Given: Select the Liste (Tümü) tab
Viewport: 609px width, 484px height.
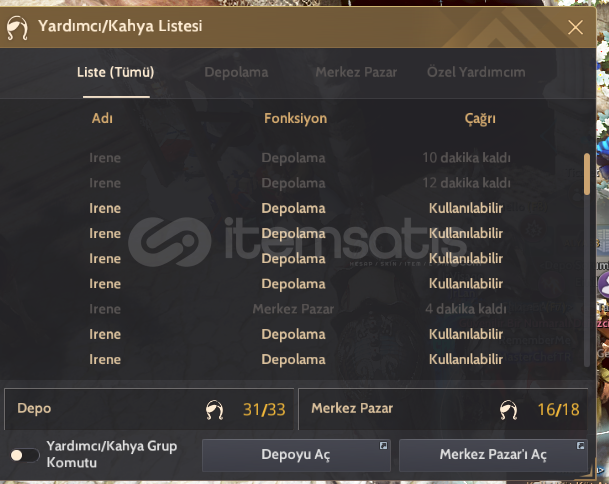Looking at the screenshot, I should pyautogui.click(x=116, y=72).
